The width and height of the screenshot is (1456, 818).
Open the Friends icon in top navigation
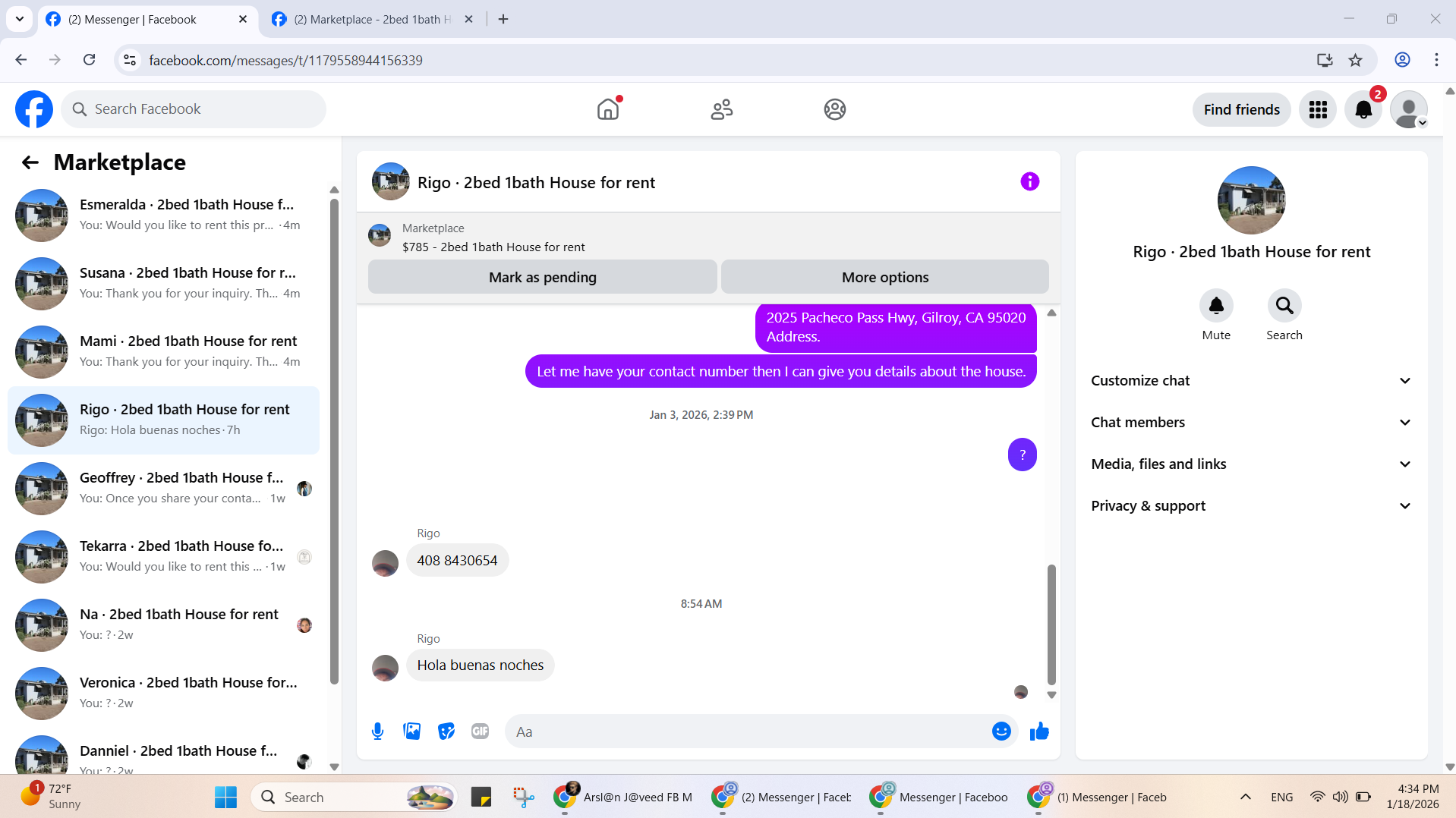click(721, 109)
